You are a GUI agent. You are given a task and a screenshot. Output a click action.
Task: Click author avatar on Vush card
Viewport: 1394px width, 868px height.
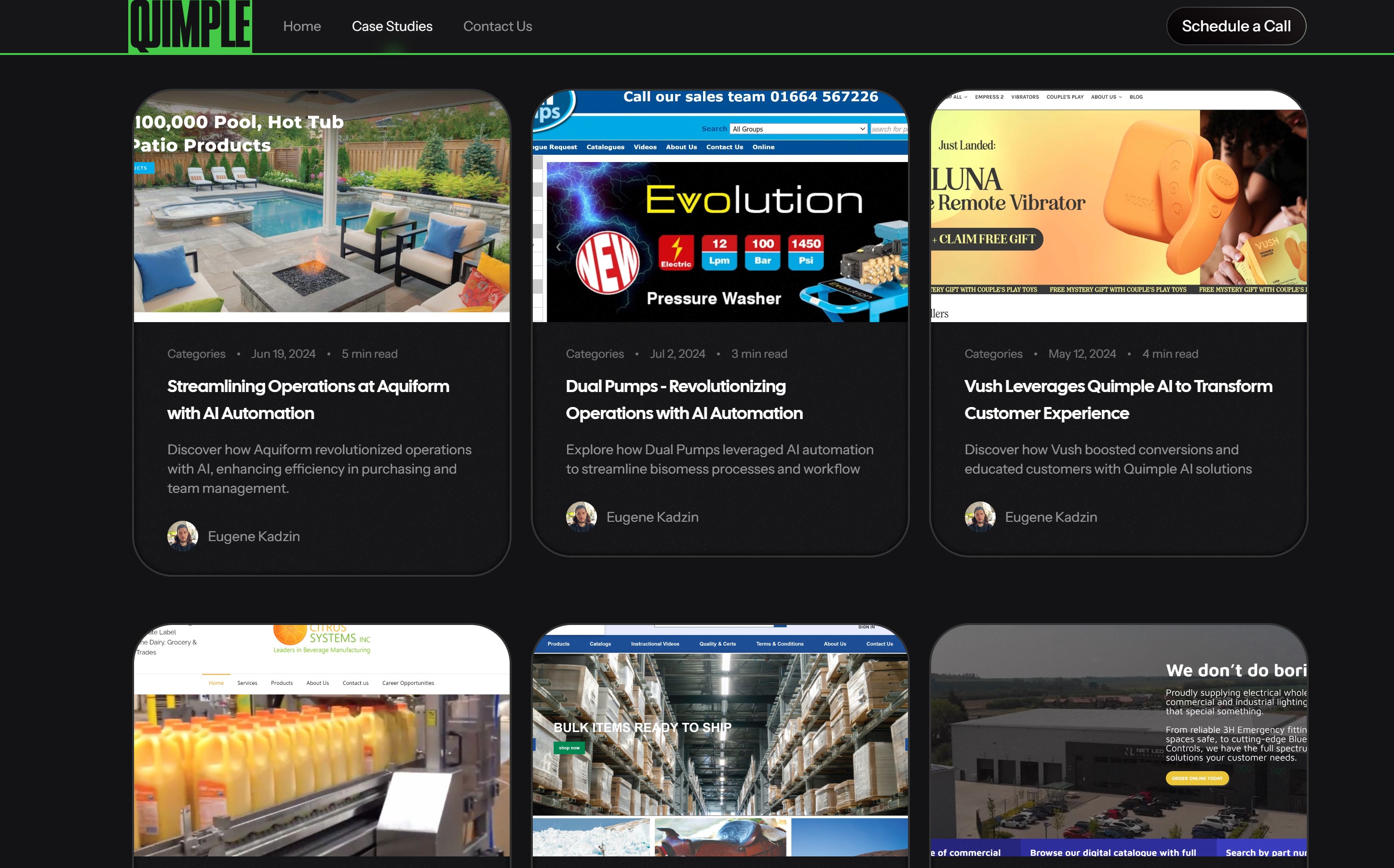click(x=980, y=516)
